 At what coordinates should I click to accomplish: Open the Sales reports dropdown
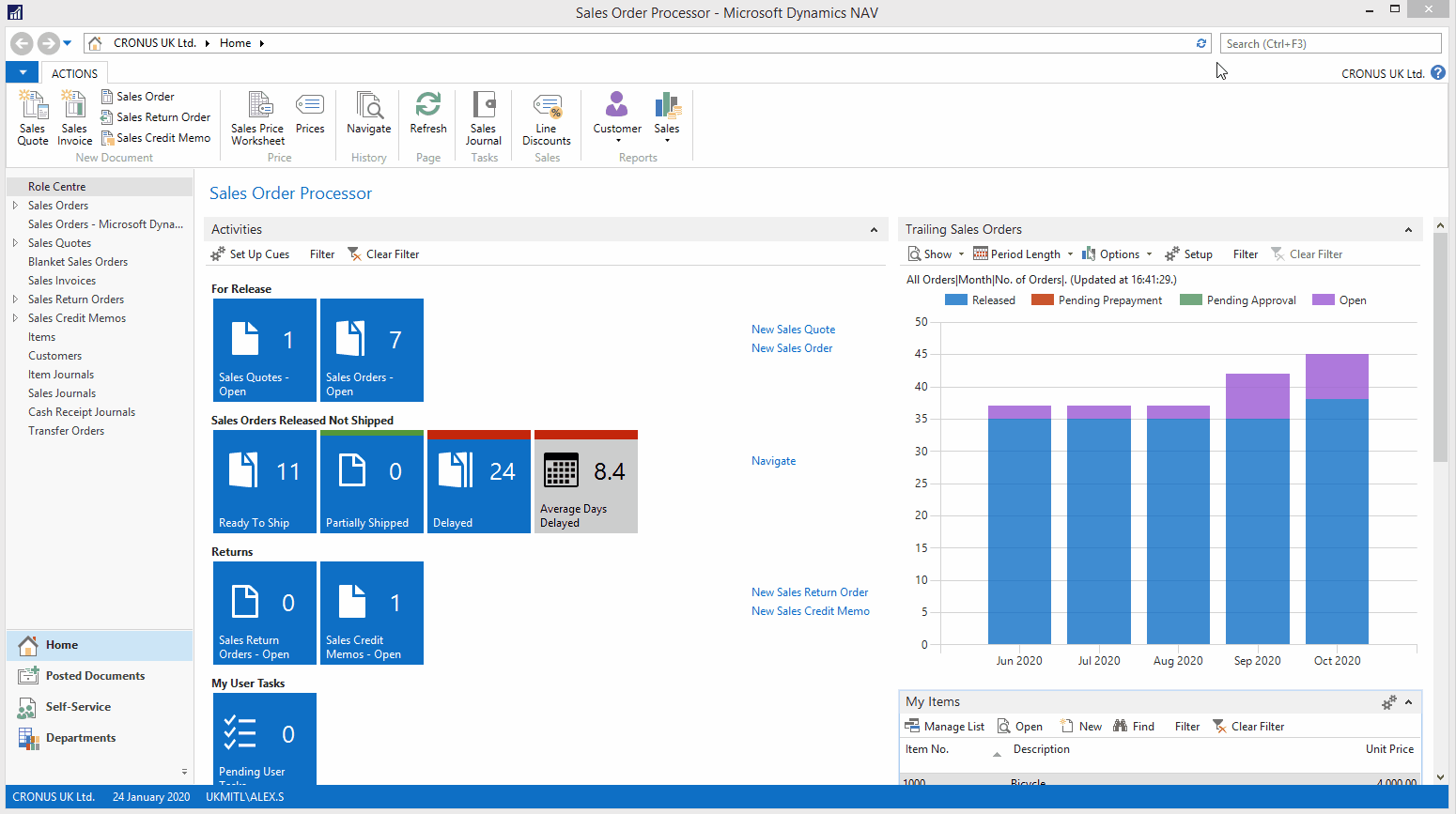point(667,118)
